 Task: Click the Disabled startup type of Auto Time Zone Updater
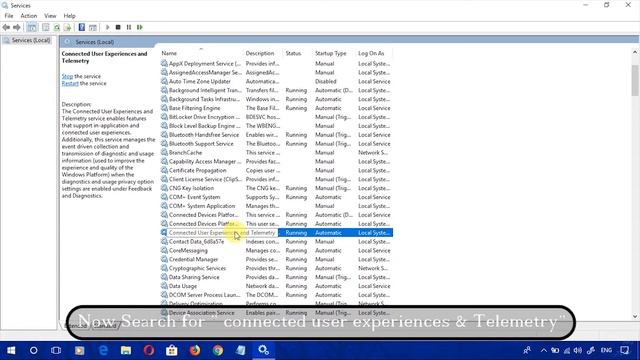pyautogui.click(x=326, y=82)
